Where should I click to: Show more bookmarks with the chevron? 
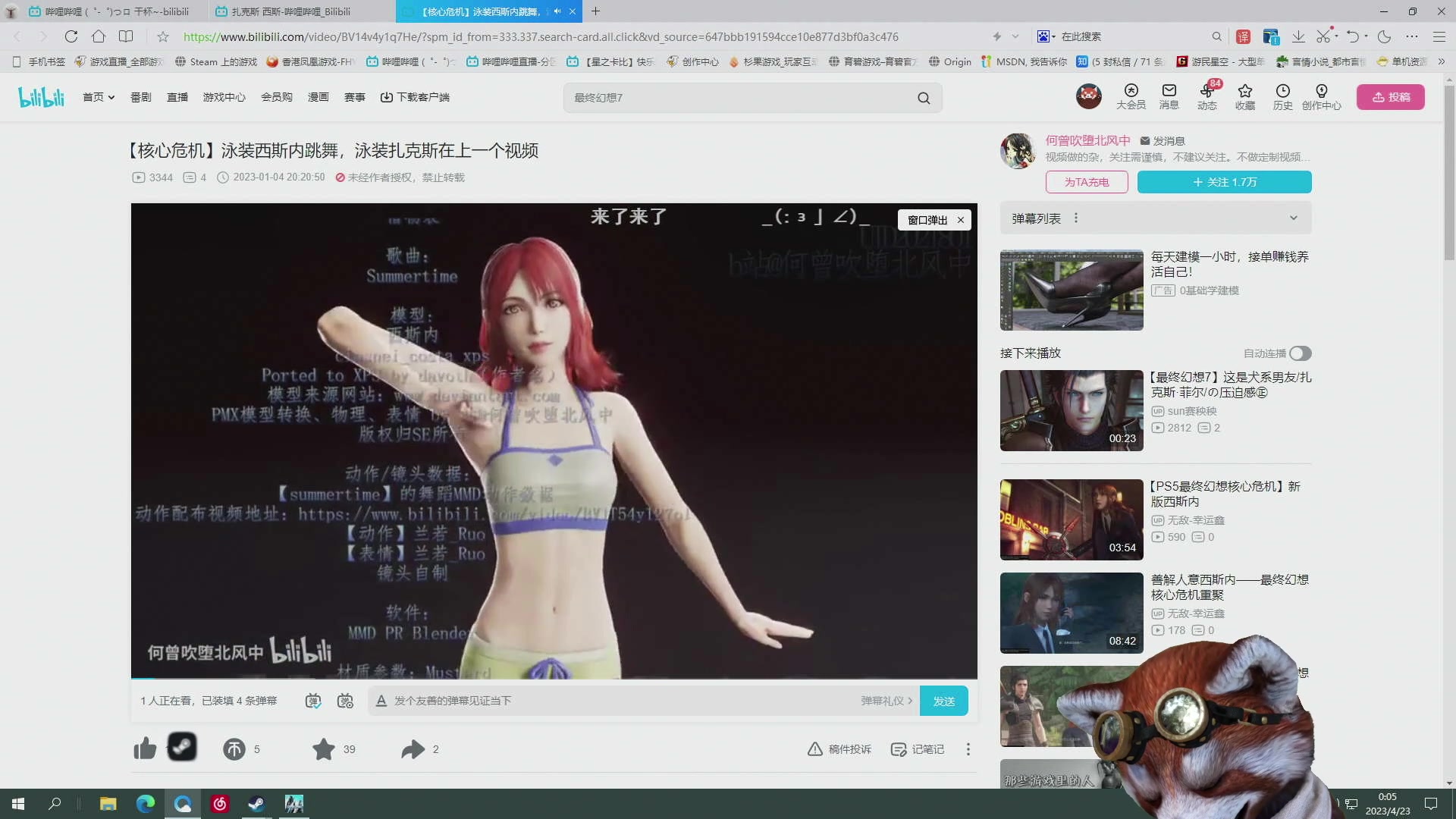pos(1441,61)
